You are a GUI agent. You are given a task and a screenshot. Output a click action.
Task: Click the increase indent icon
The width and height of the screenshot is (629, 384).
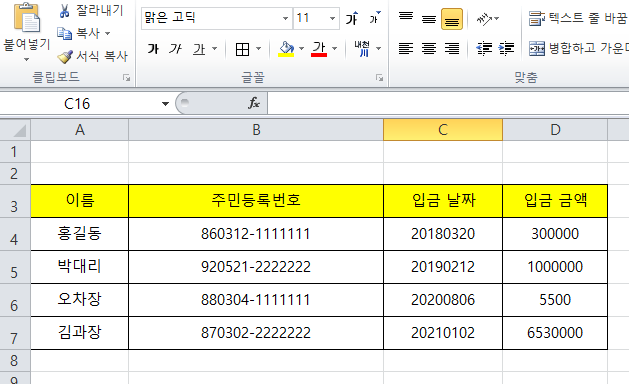coord(506,49)
